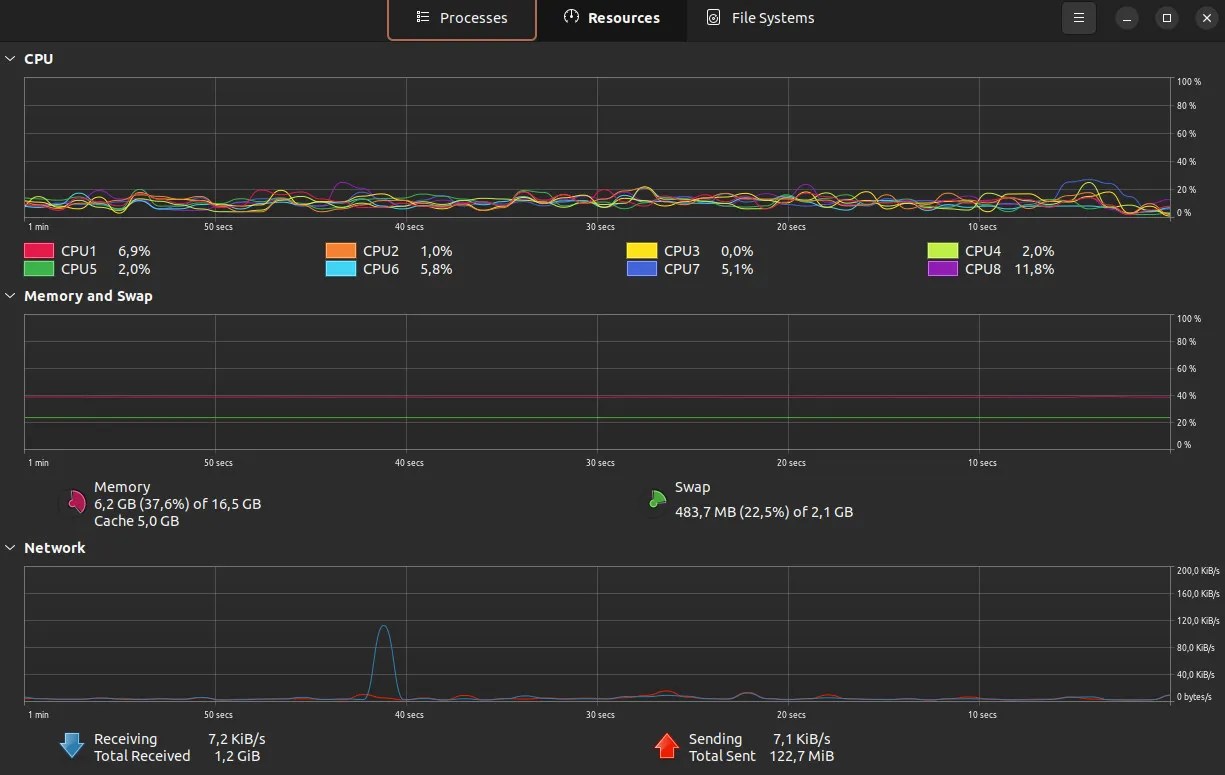Collapse the CPU section
This screenshot has height=775, width=1225.
pyautogui.click(x=10, y=58)
